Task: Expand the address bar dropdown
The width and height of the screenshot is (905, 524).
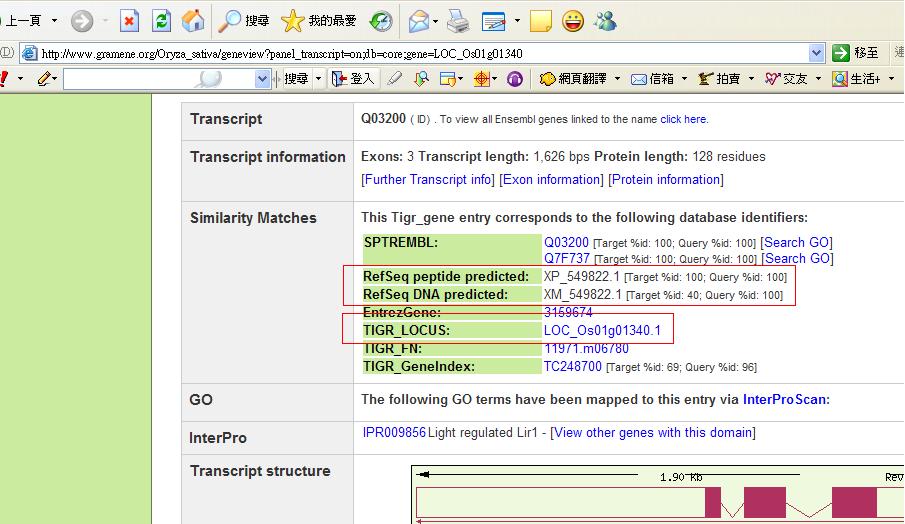Action: click(816, 53)
